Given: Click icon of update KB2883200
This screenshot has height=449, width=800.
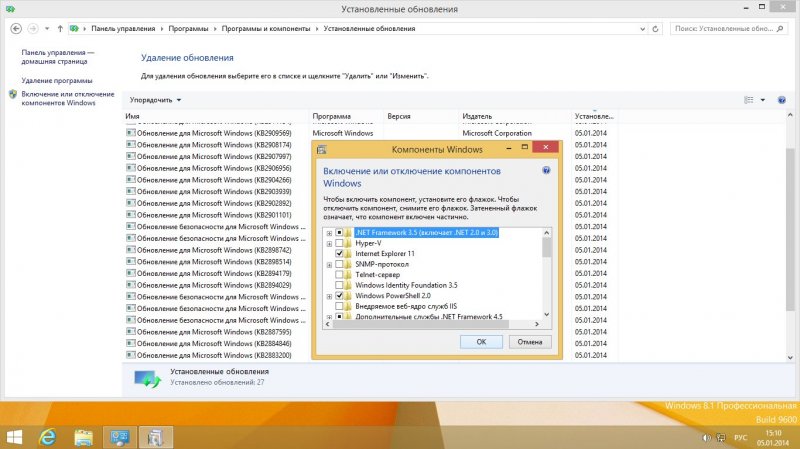Looking at the screenshot, I should 131,355.
